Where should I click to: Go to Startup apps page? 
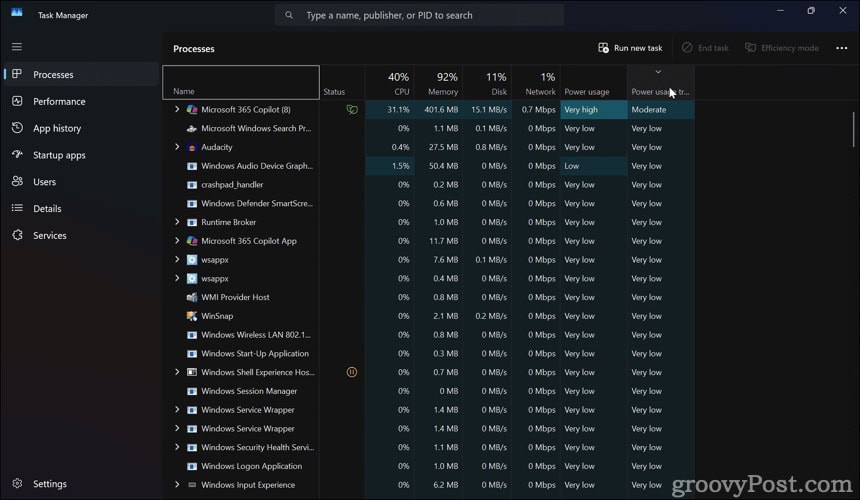[81, 155]
